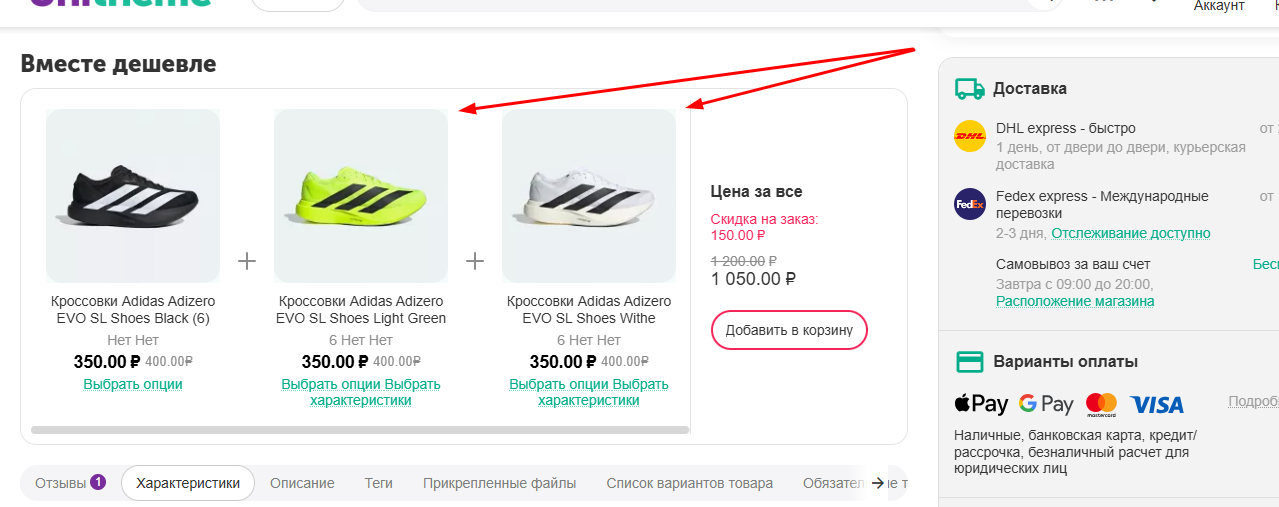
Task: Click the green payment card icon
Action: coord(969,362)
